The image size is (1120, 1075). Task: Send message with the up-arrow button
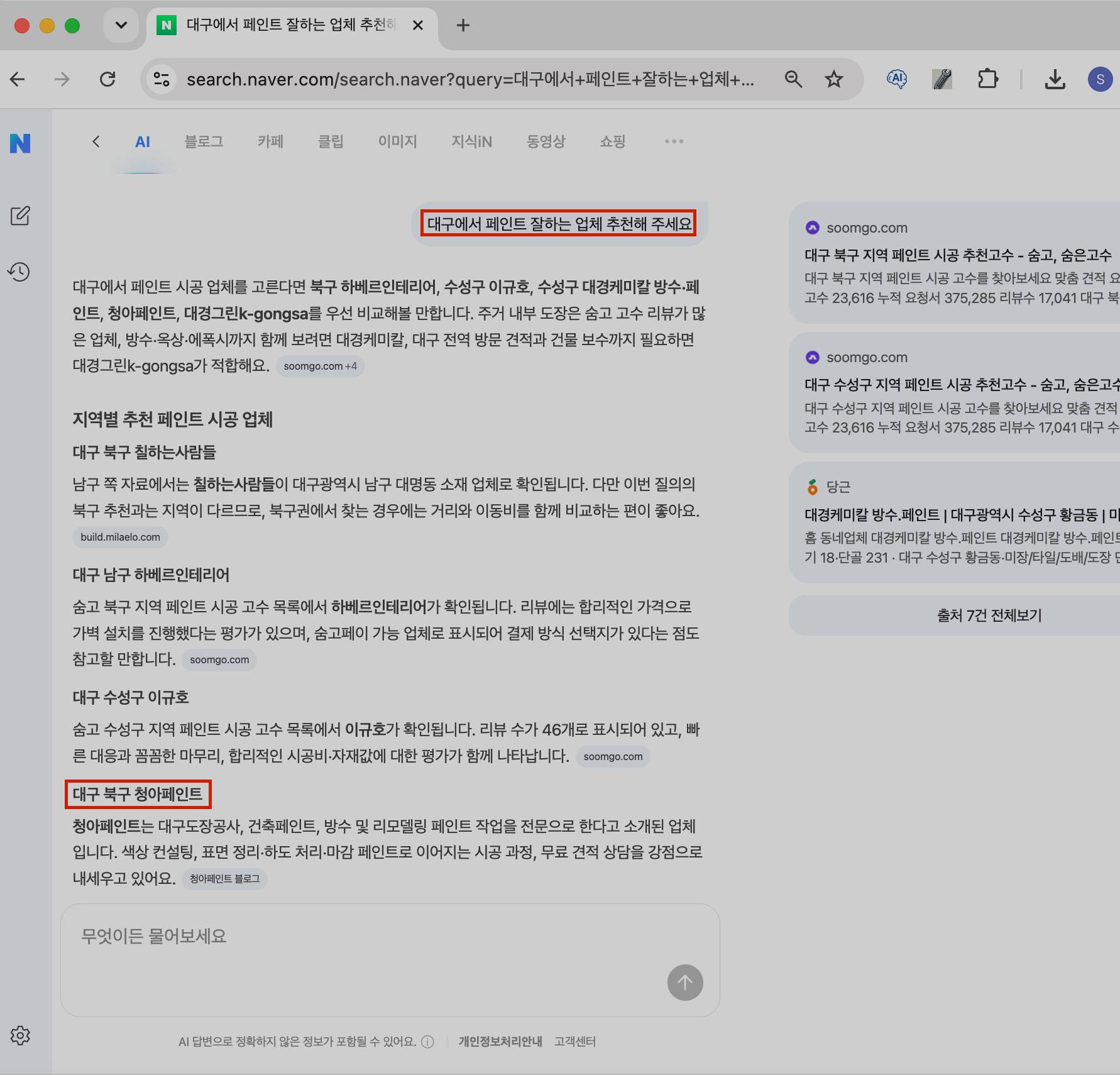tap(685, 983)
